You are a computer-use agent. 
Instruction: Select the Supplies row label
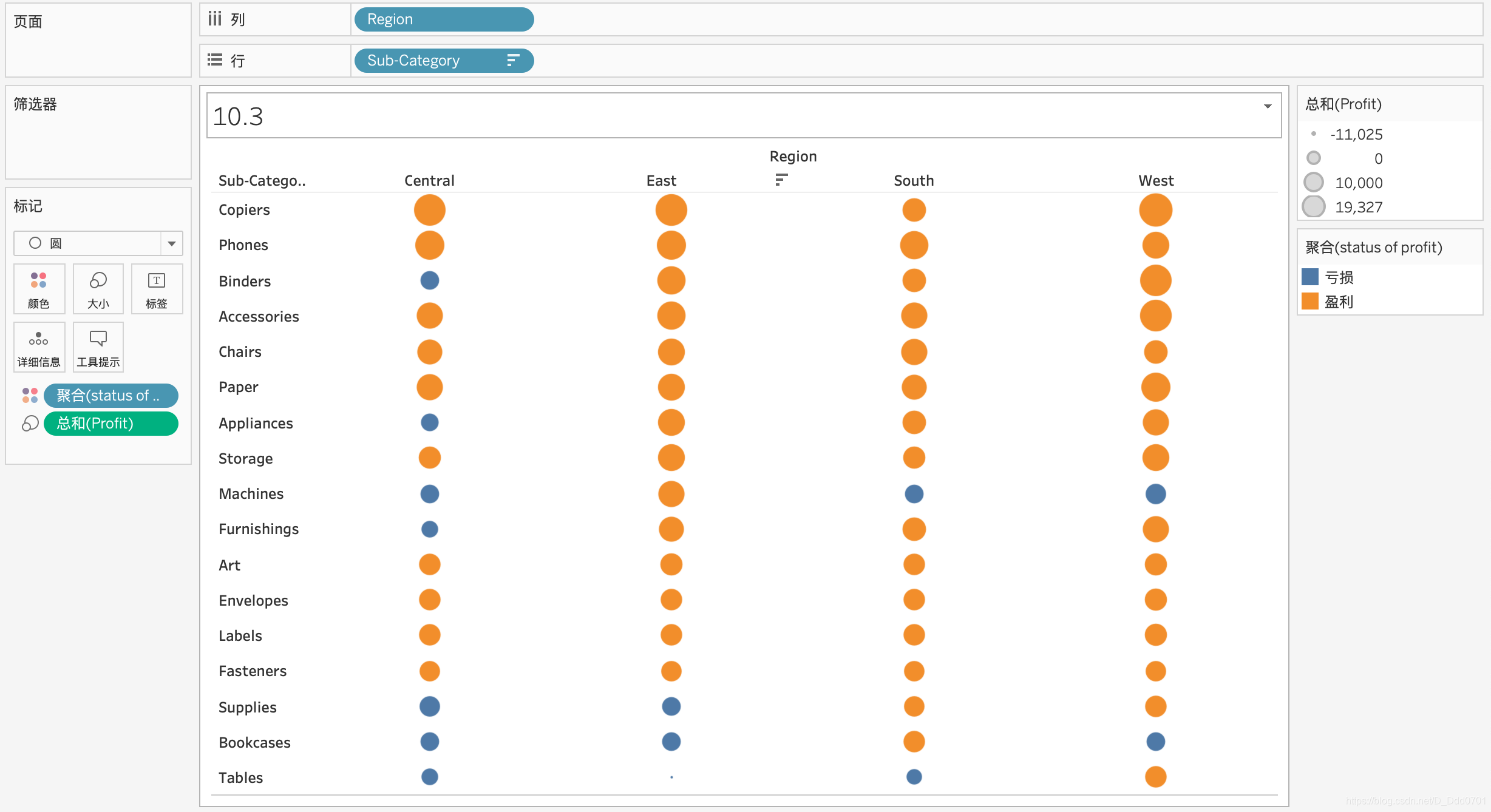[247, 707]
